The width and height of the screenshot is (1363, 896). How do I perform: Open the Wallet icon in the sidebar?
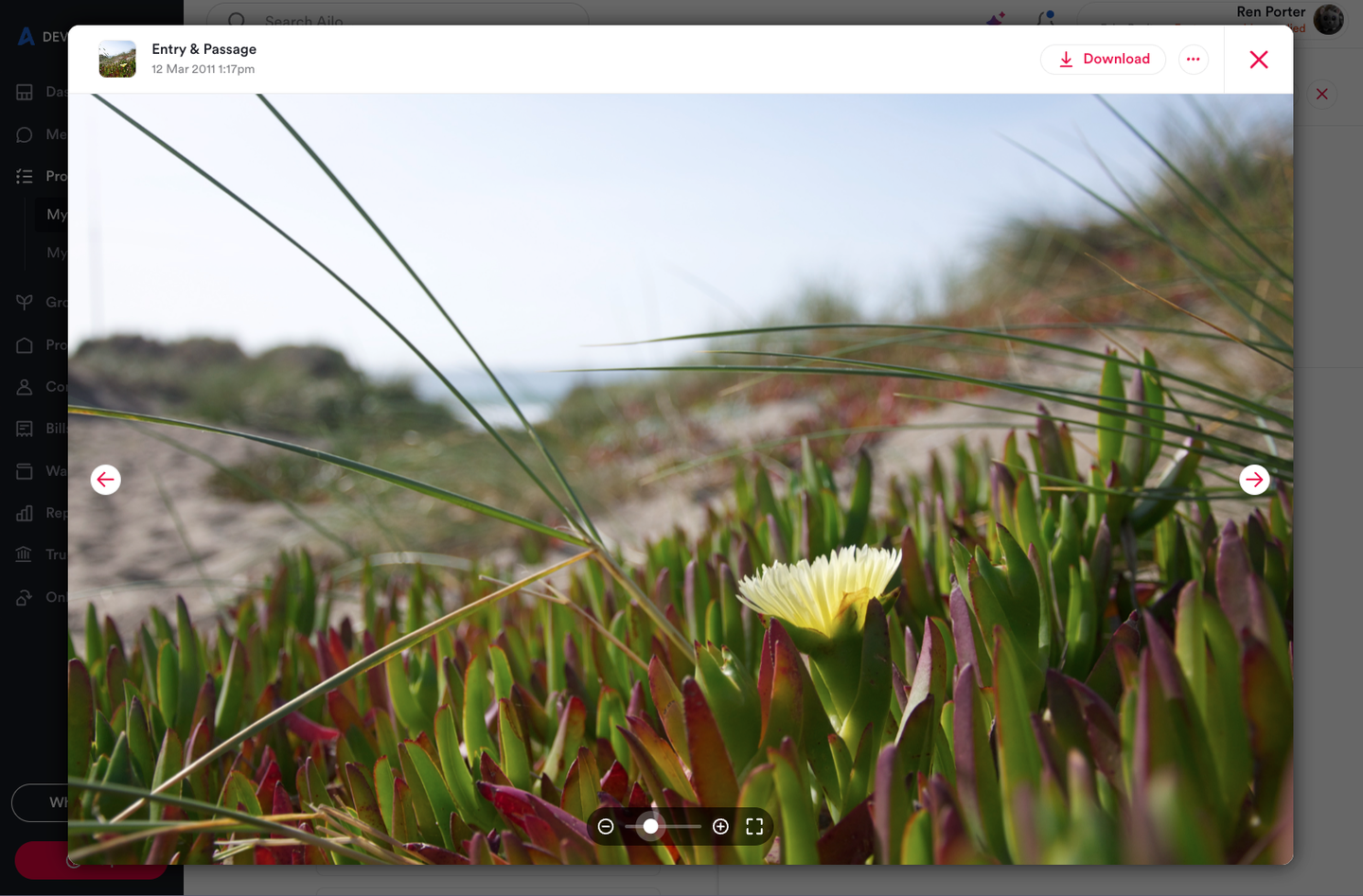tap(25, 470)
